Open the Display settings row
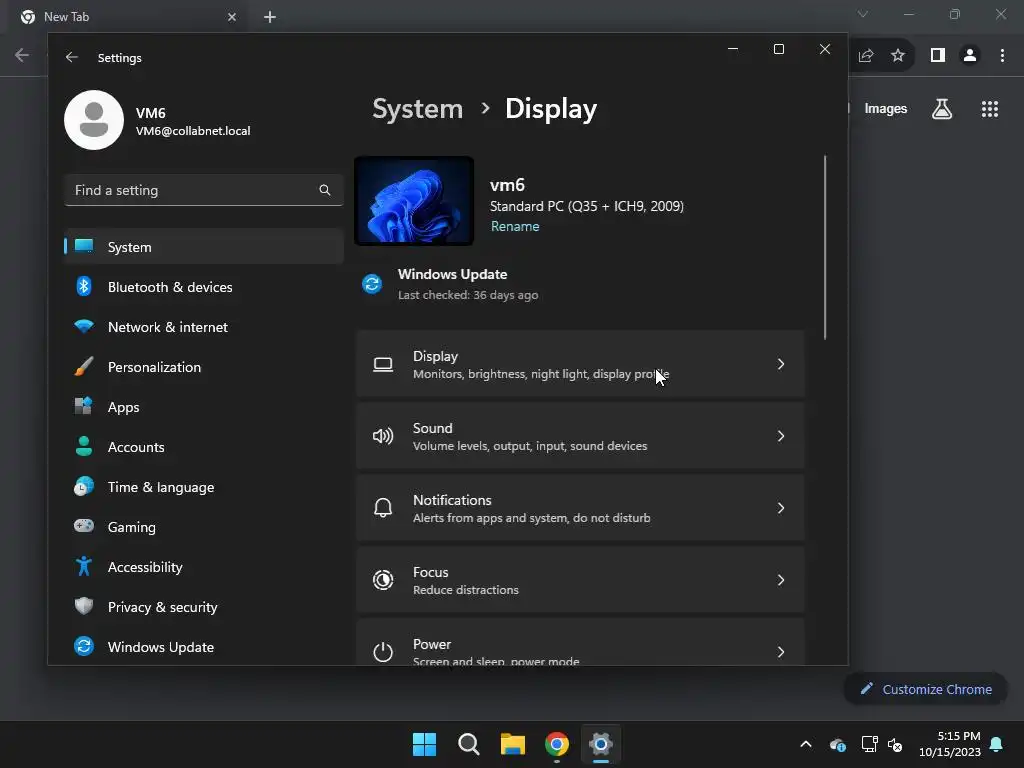 click(x=580, y=364)
